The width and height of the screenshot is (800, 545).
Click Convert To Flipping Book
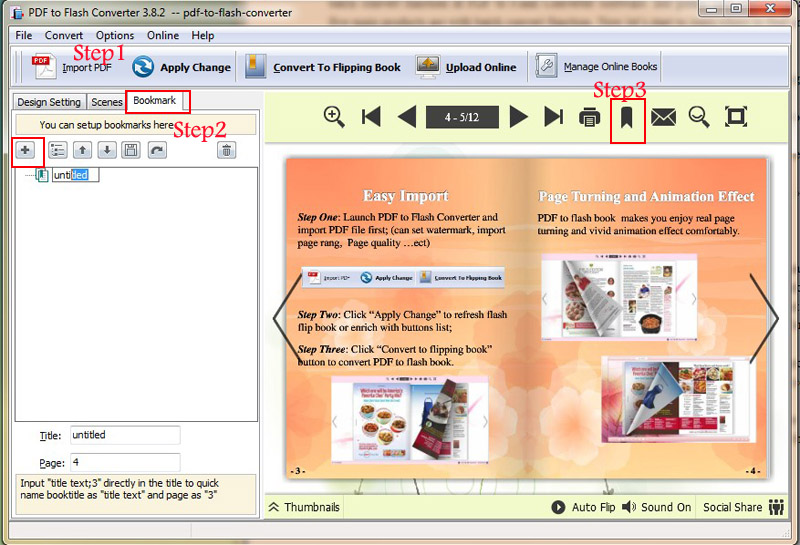coord(323,67)
